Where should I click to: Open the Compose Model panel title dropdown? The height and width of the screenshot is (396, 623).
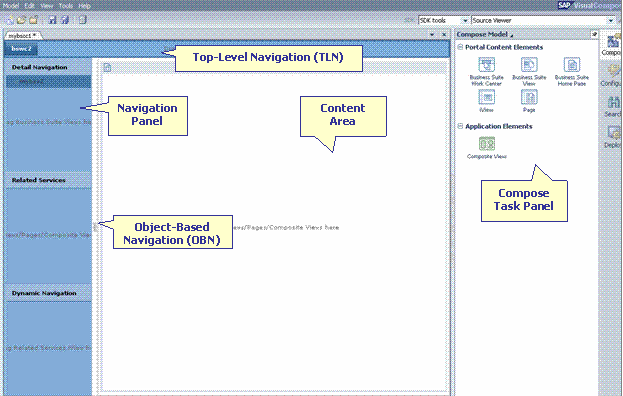[x=512, y=35]
